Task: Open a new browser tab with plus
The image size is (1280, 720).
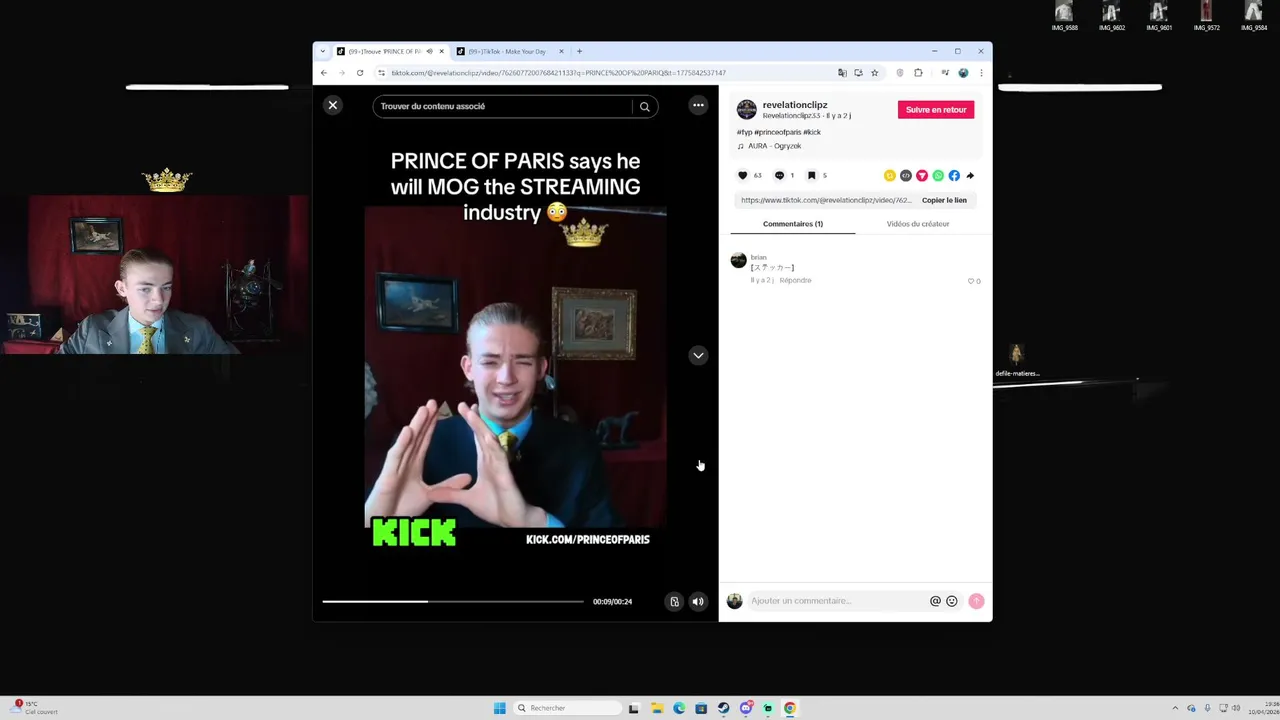Action: [579, 51]
